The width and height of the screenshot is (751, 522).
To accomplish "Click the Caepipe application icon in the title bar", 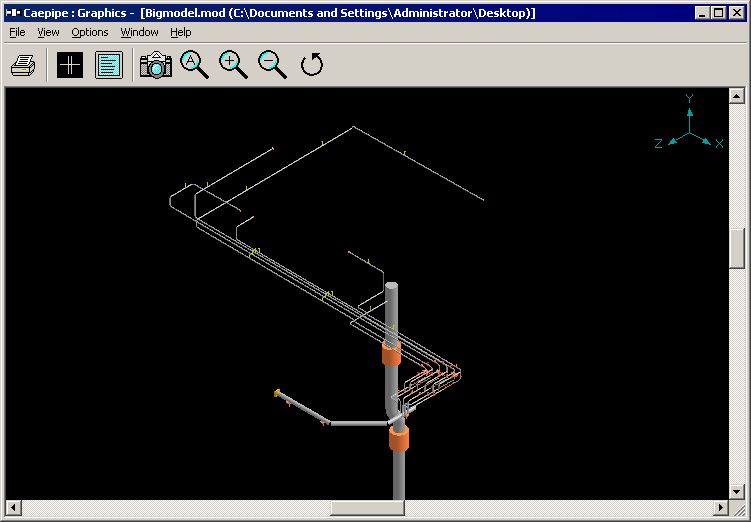I will [x=13, y=13].
